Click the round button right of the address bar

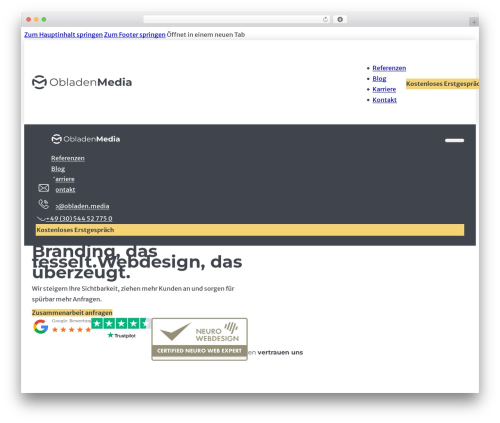340,20
